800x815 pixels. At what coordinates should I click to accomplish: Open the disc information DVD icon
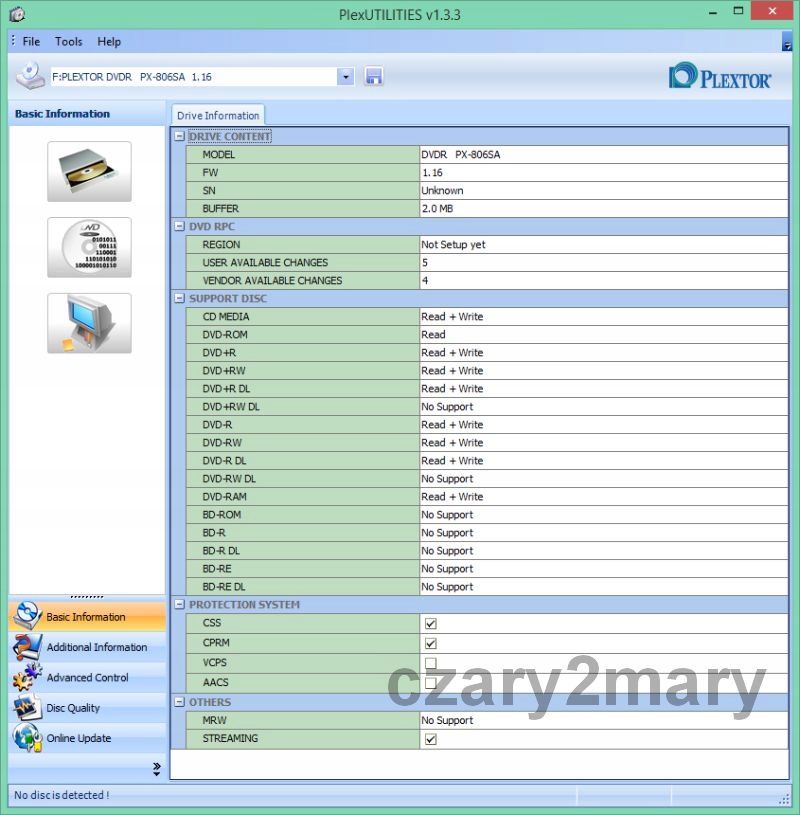89,247
